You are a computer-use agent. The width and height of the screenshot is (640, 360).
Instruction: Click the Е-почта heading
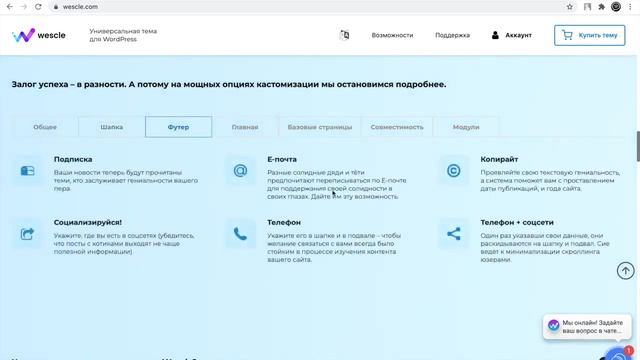(282, 159)
